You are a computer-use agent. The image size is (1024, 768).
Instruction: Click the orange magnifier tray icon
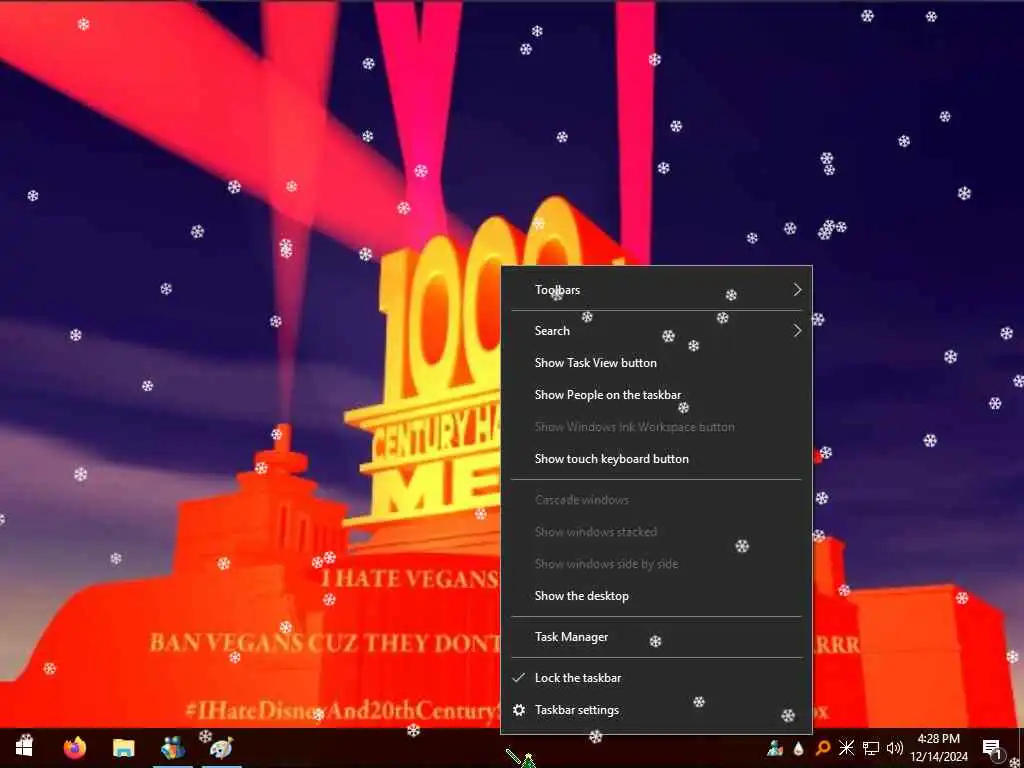(x=823, y=748)
